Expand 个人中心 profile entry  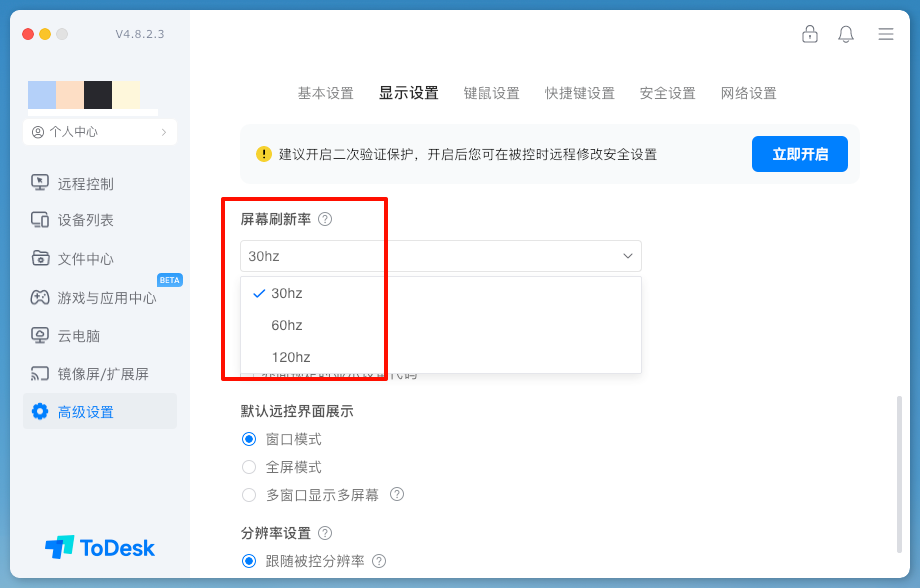pos(99,132)
